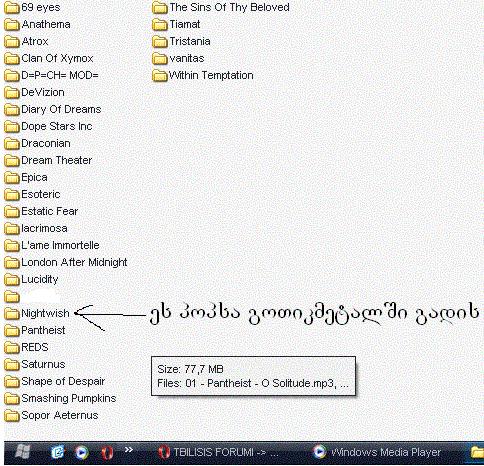Click the 69 eyes folder icon
The image size is (484, 466).
point(12,7)
